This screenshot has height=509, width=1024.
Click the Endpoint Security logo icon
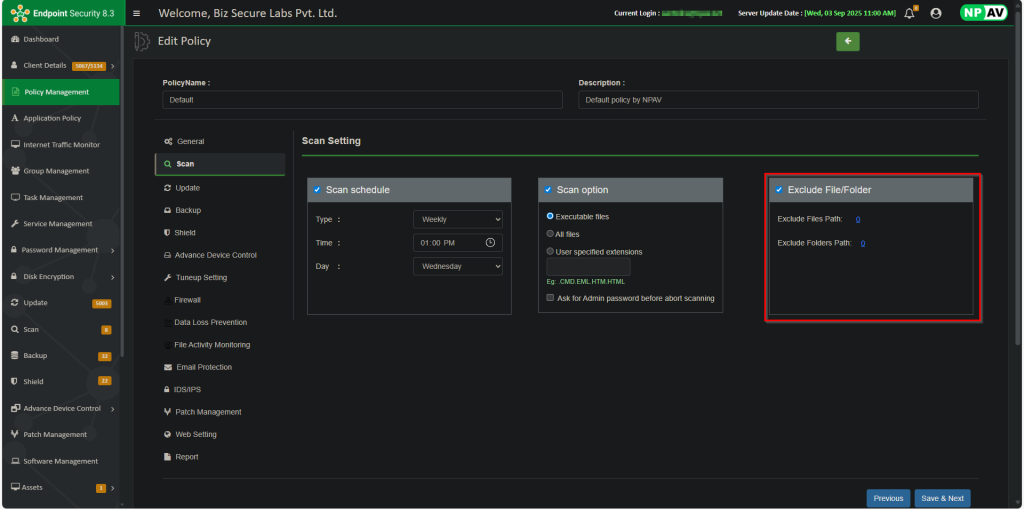pyautogui.click(x=19, y=13)
